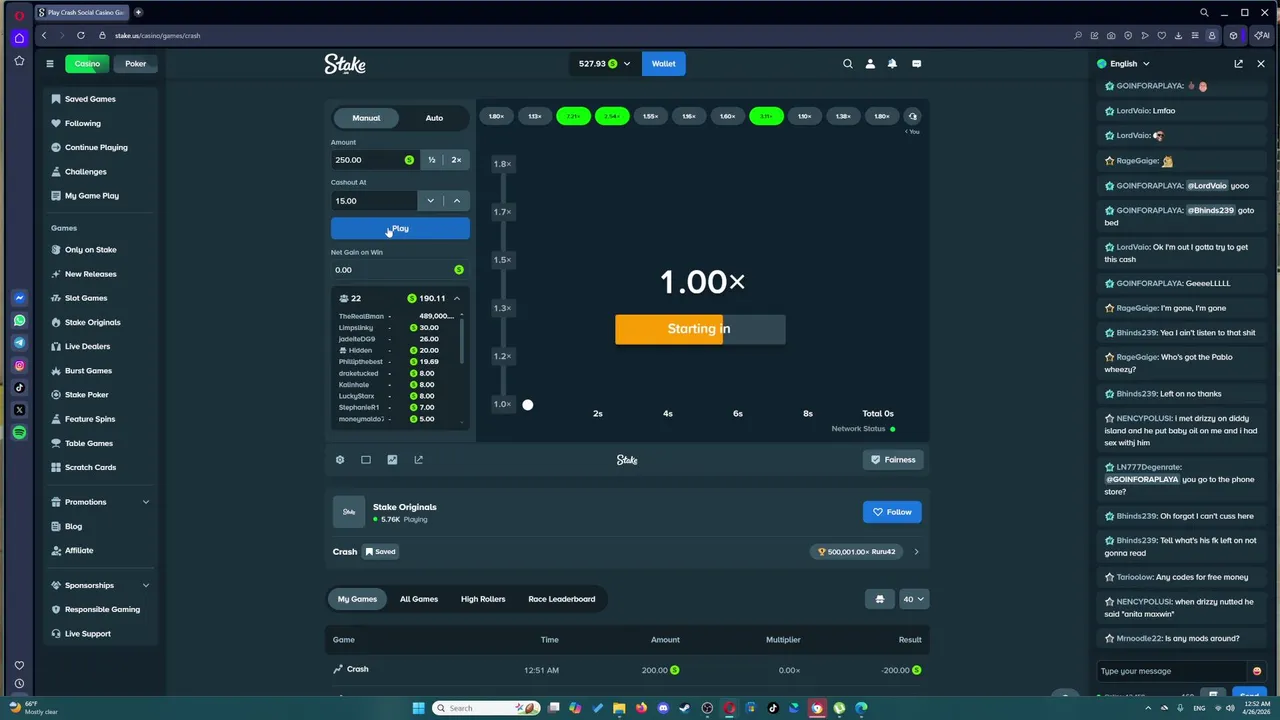Click the Play button

400,229
